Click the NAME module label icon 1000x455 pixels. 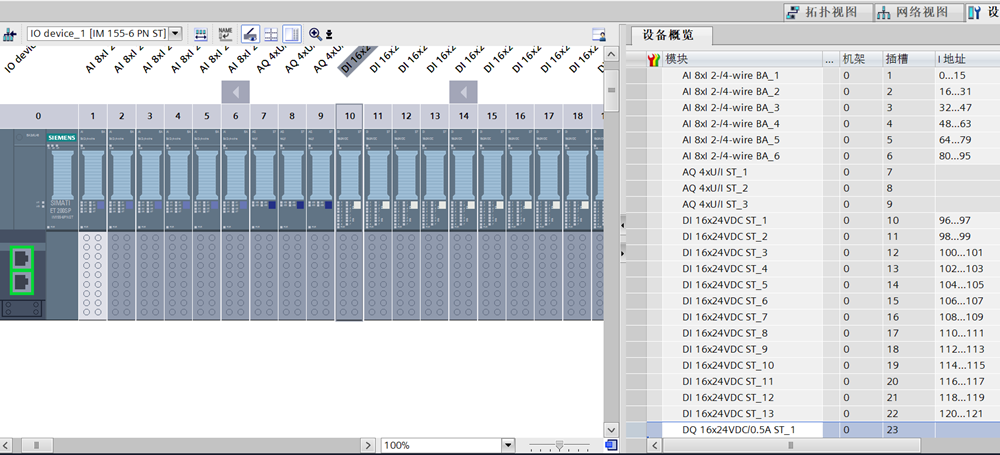click(x=225, y=34)
